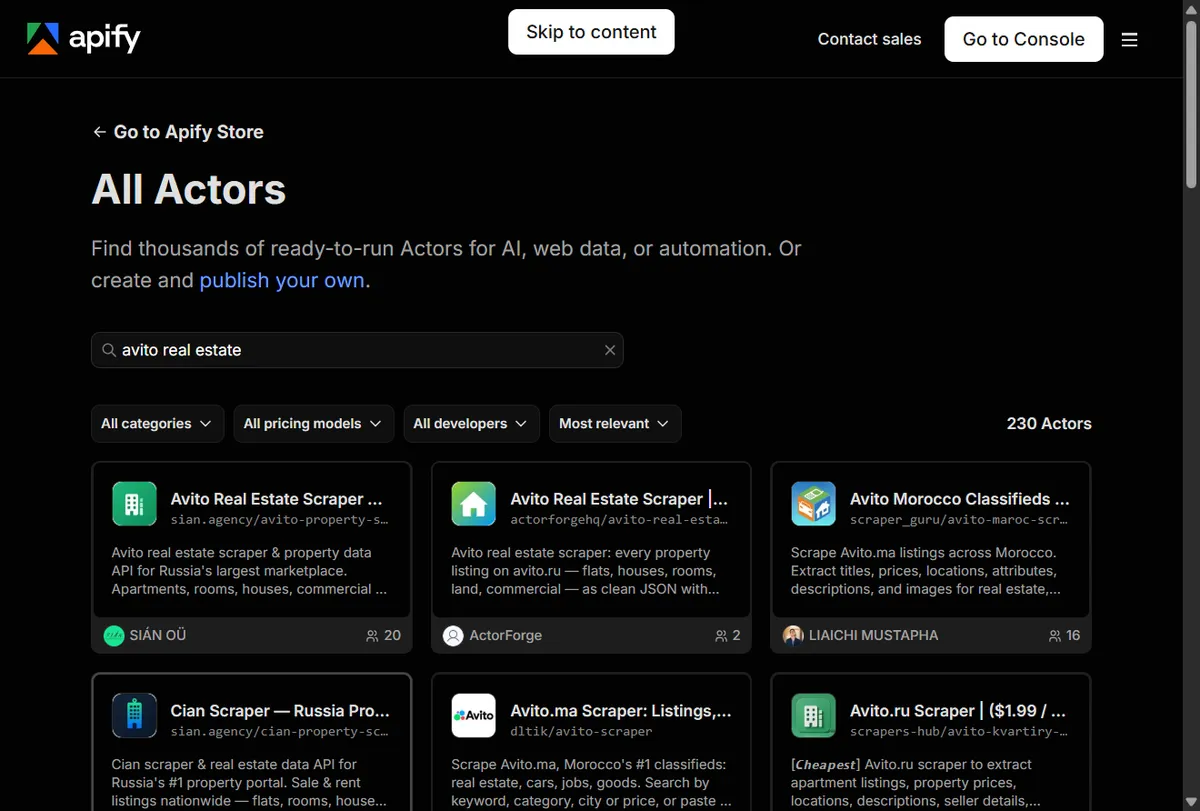Viewport: 1200px width, 811px height.
Task: Click the SIÁN OÜ developer avatar
Action: point(114,635)
